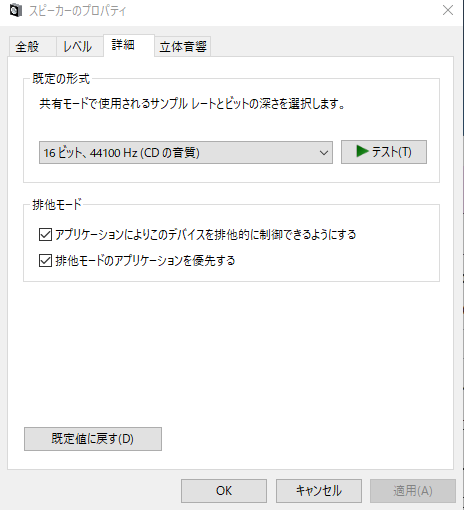This screenshot has width=464, height=510.
Task: Click the speaker icon in title bar
Action: [x=15, y=11]
